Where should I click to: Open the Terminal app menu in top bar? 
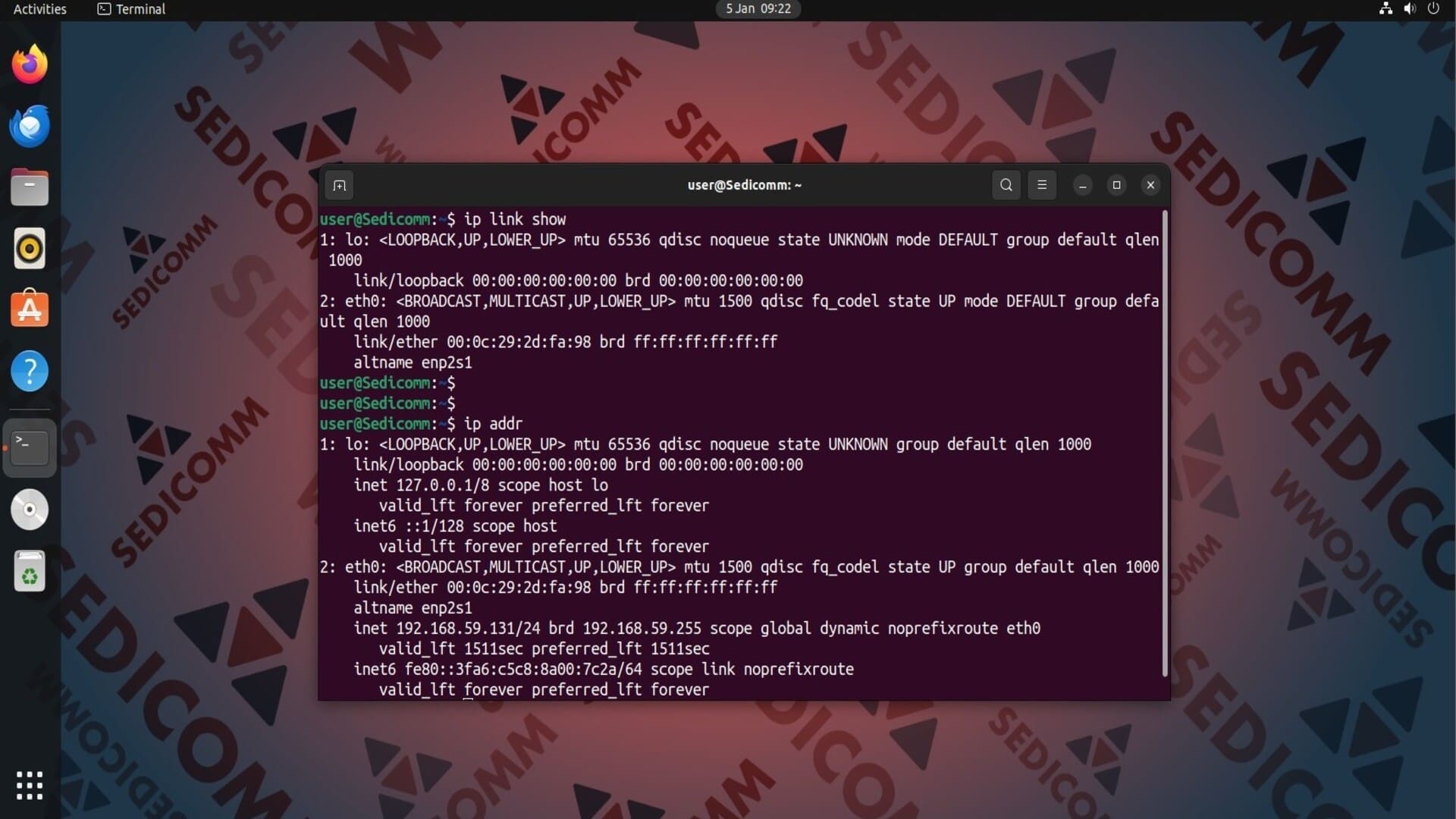click(132, 9)
